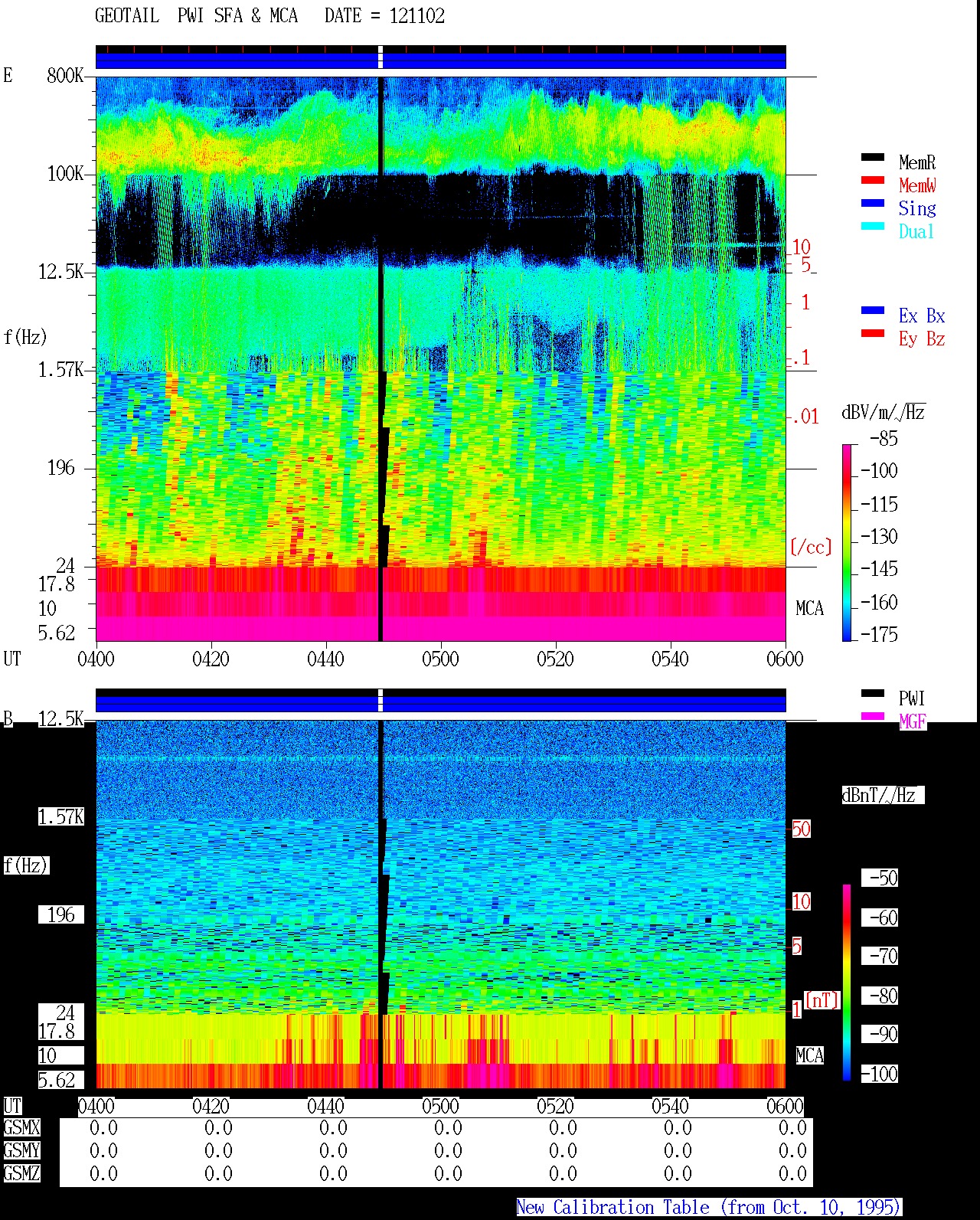Click the blue Ex Bx legend swatch
Image resolution: width=980 pixels, height=1220 pixels.
pyautogui.click(x=873, y=310)
